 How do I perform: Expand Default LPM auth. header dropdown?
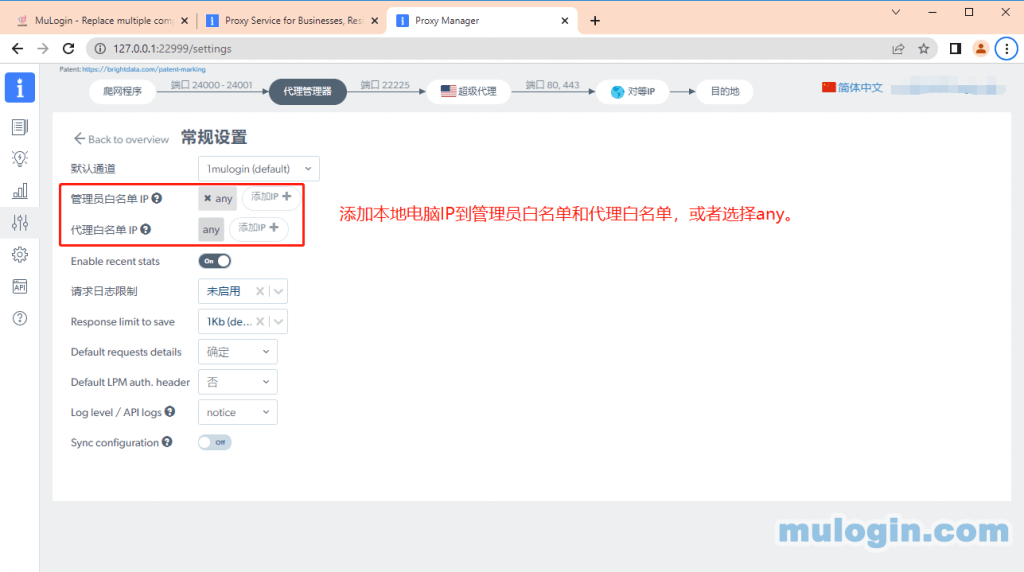click(x=238, y=382)
